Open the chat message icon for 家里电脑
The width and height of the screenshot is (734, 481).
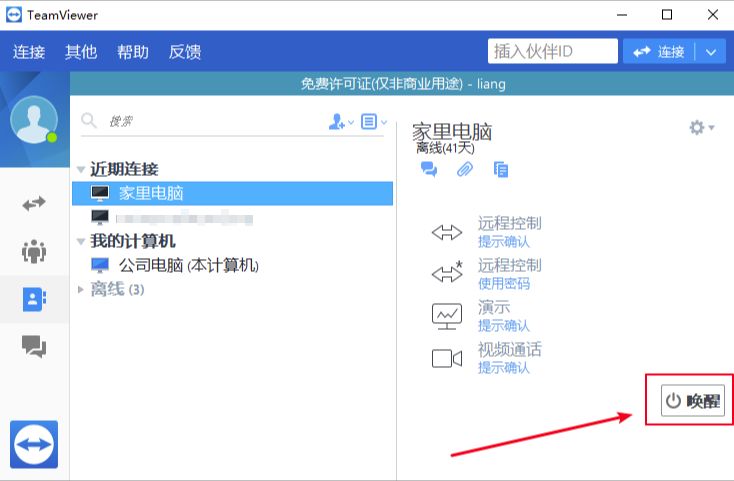point(429,169)
